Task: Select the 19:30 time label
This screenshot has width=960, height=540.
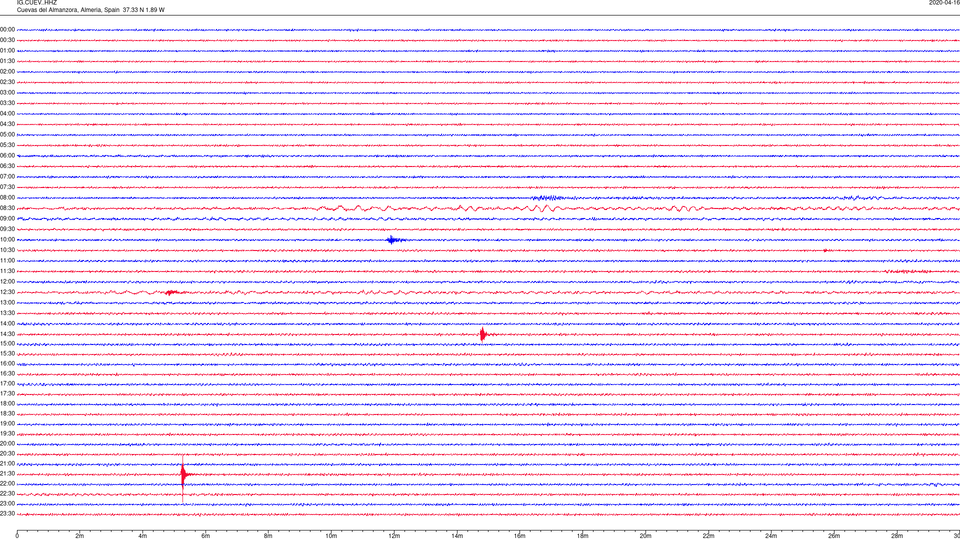Action: point(7,433)
